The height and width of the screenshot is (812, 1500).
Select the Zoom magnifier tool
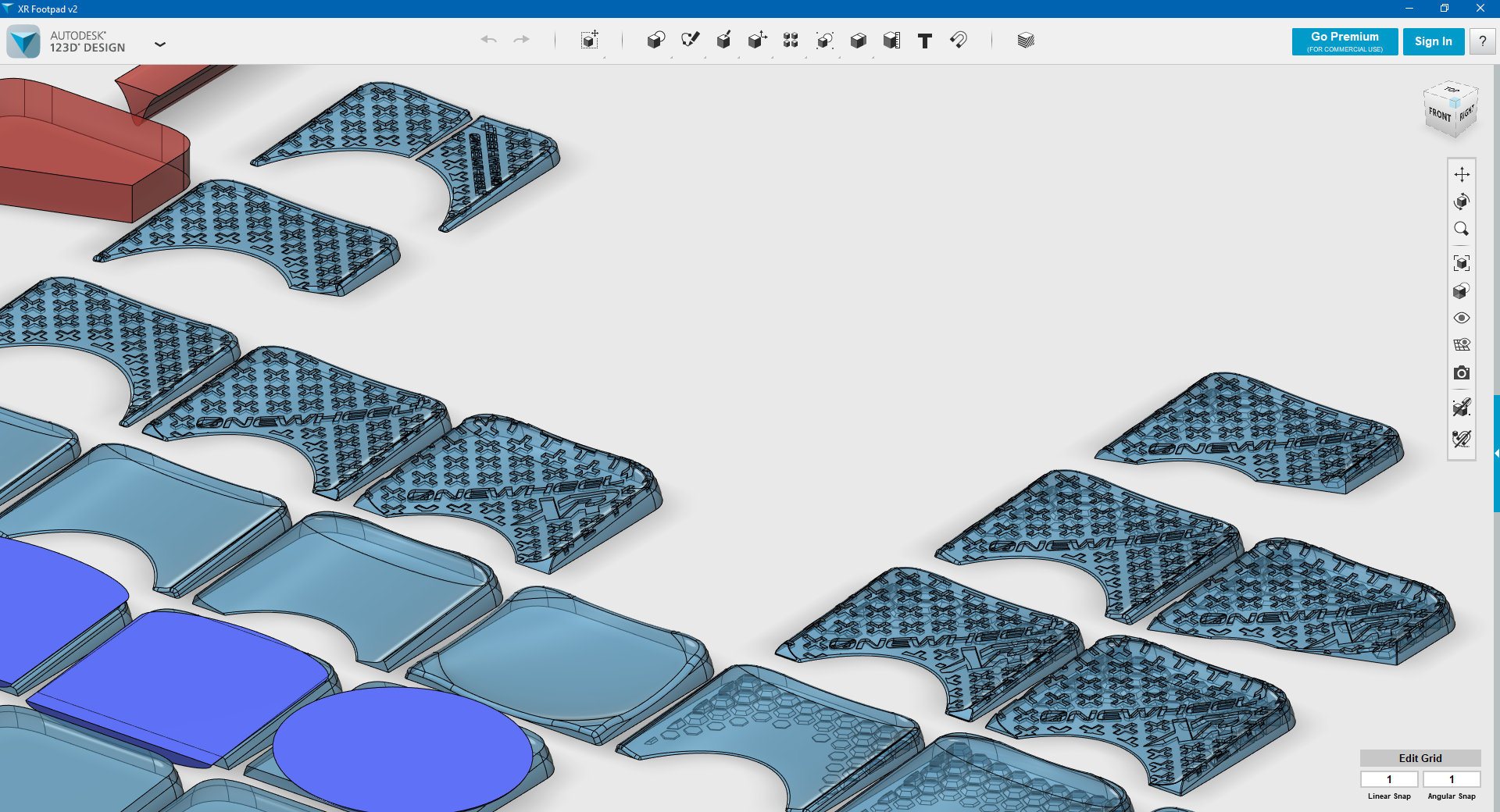click(1462, 229)
